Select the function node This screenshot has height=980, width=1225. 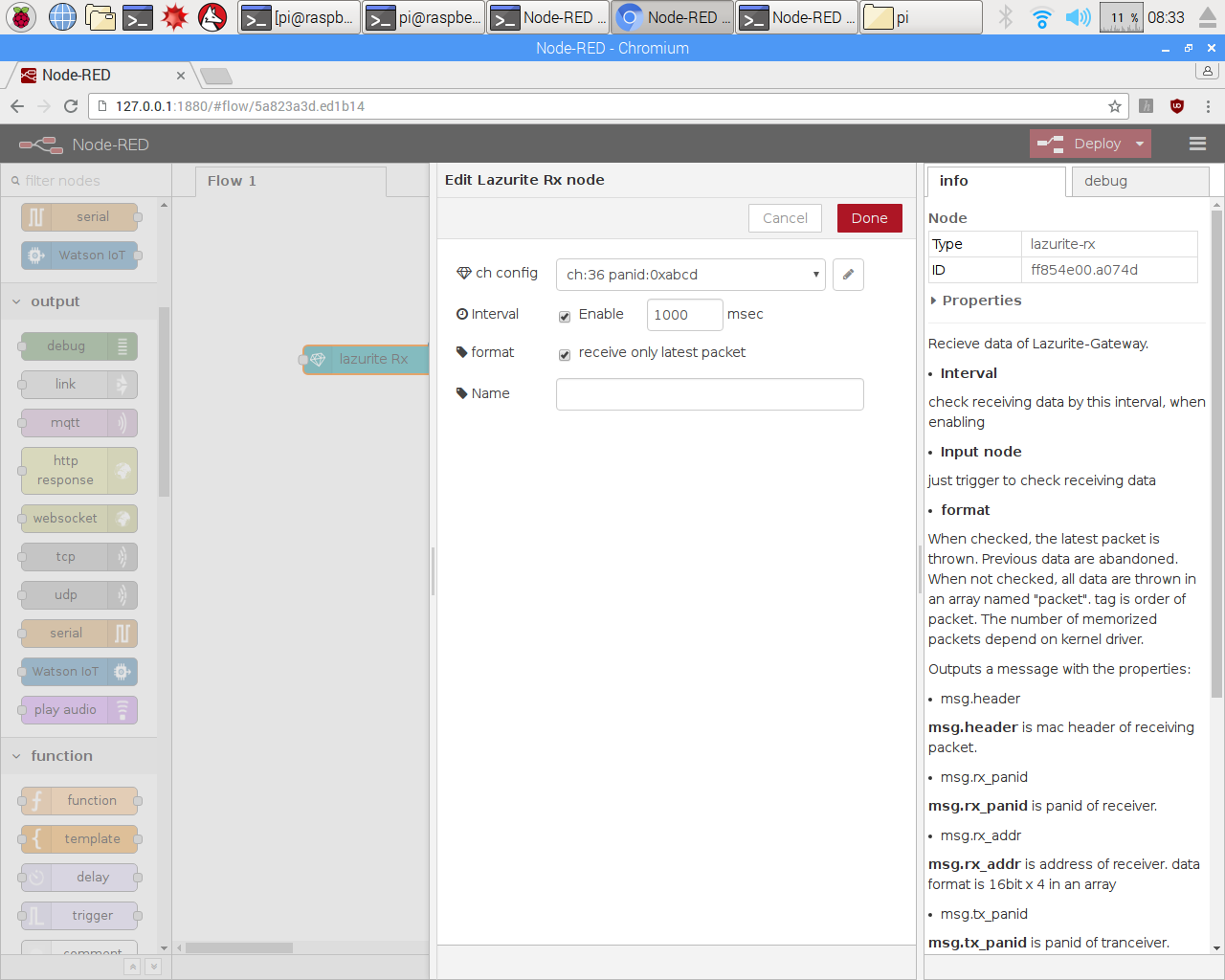80,801
